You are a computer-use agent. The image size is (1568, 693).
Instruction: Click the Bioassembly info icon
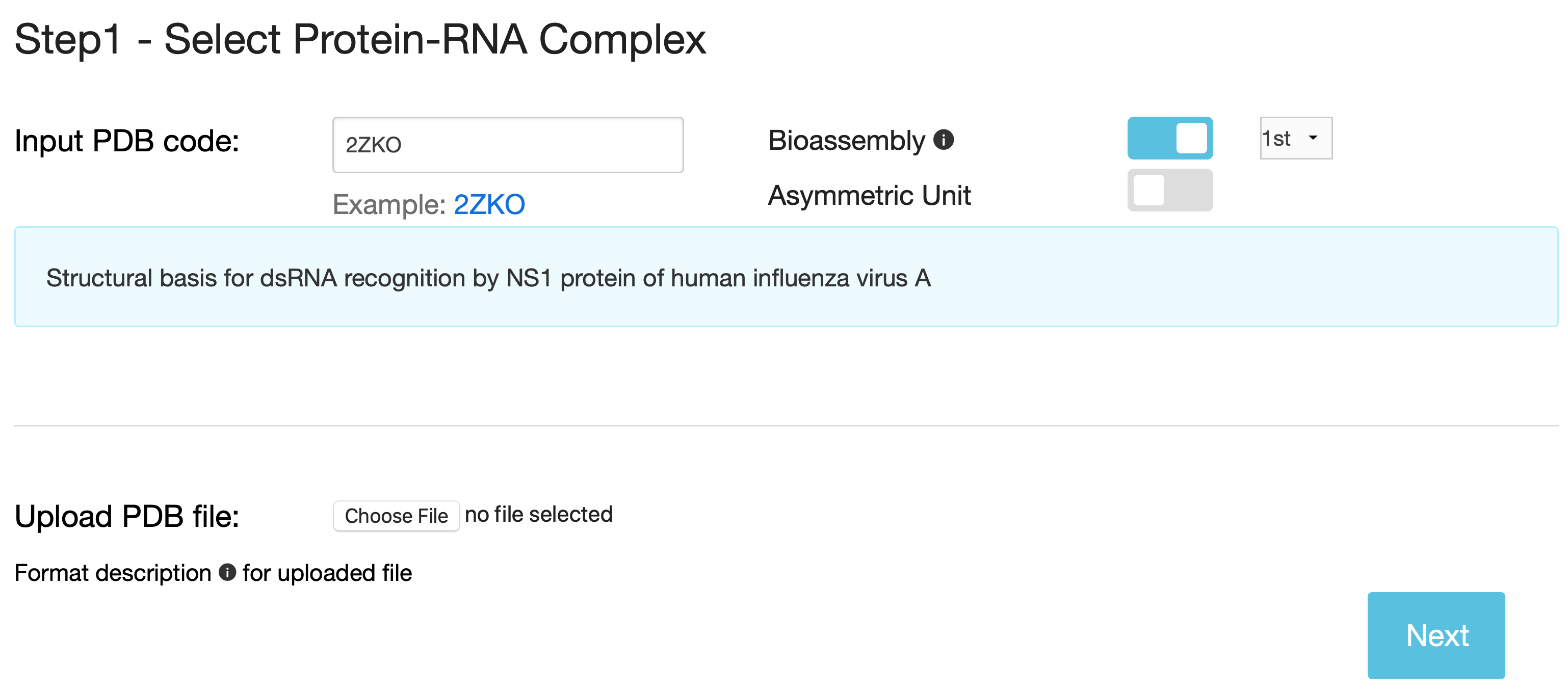click(x=943, y=140)
